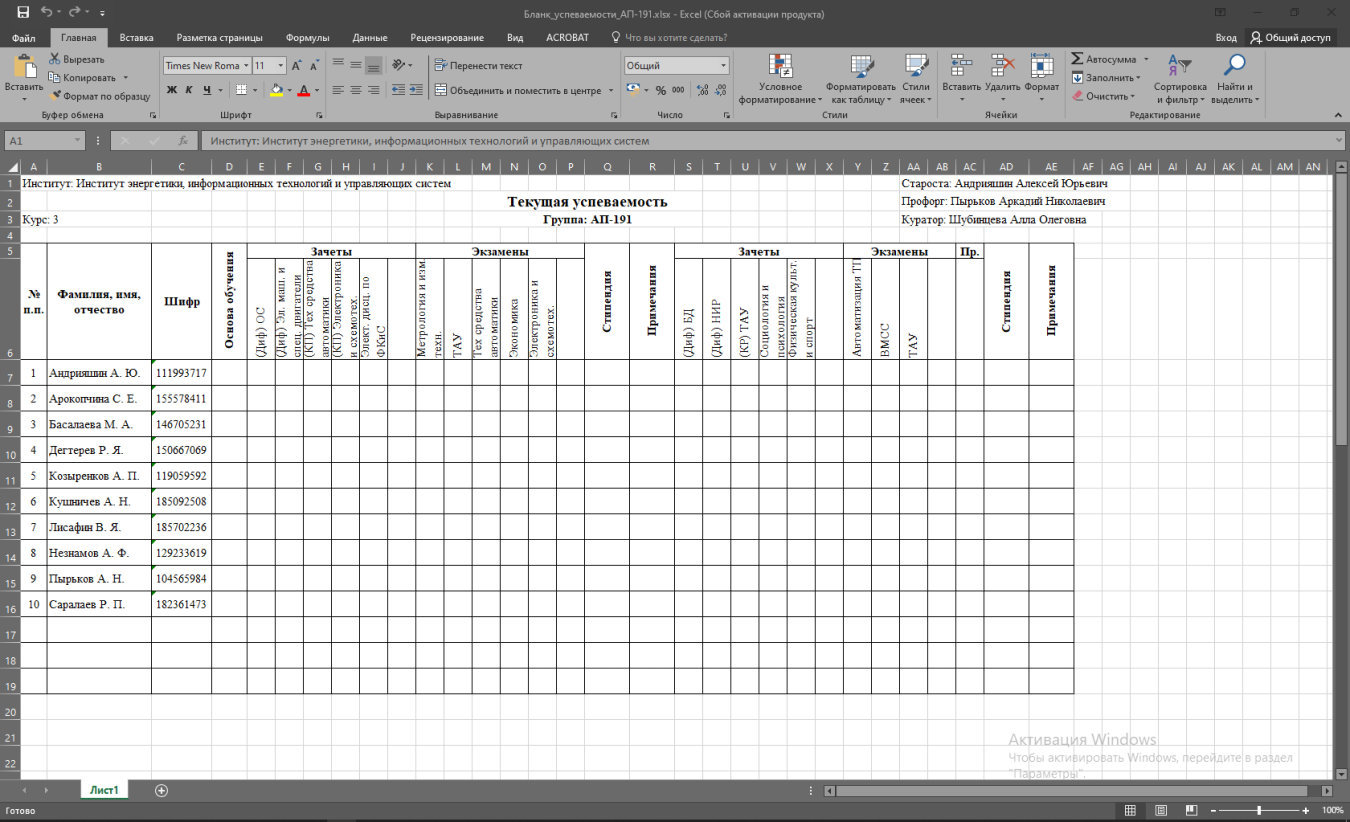Align text to the middle vertically
This screenshot has height=822, width=1350.
[x=356, y=65]
